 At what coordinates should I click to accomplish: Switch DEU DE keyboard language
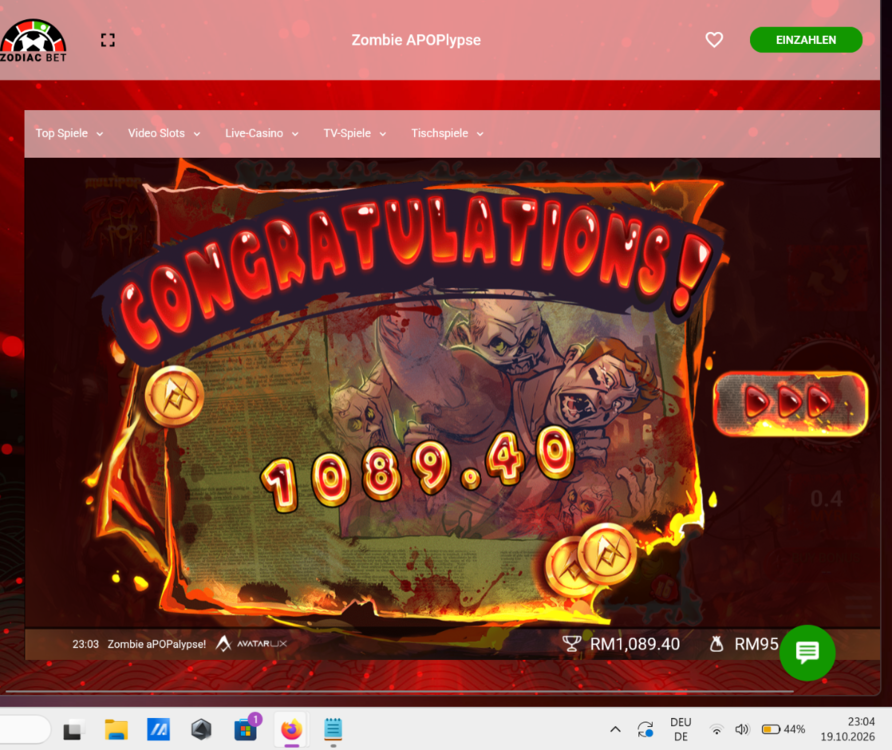[680, 730]
